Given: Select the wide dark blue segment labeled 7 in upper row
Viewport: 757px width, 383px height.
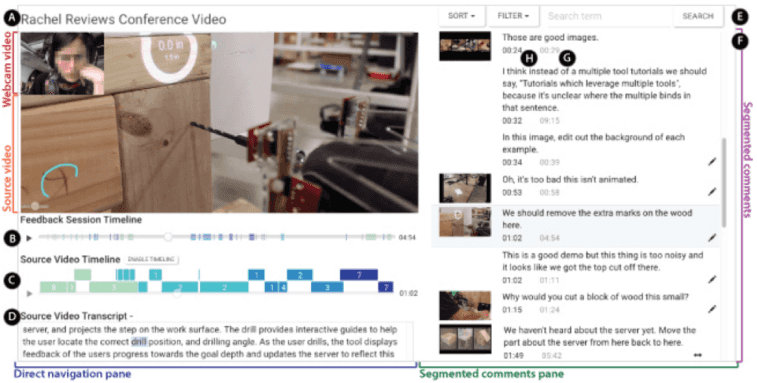Looking at the screenshot, I should tap(359, 275).
